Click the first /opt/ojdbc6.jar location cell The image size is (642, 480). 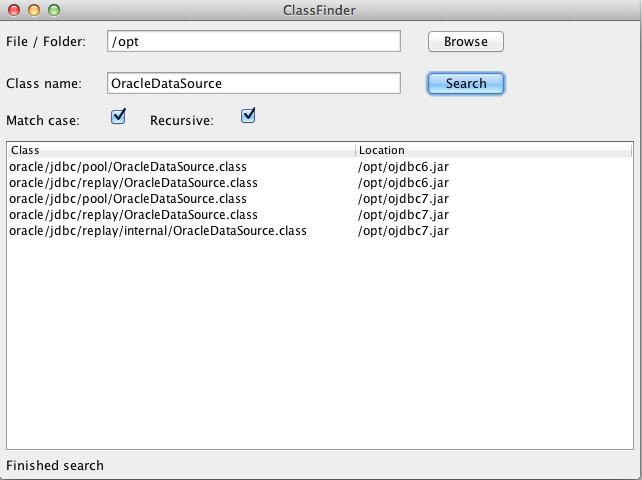pos(403,167)
